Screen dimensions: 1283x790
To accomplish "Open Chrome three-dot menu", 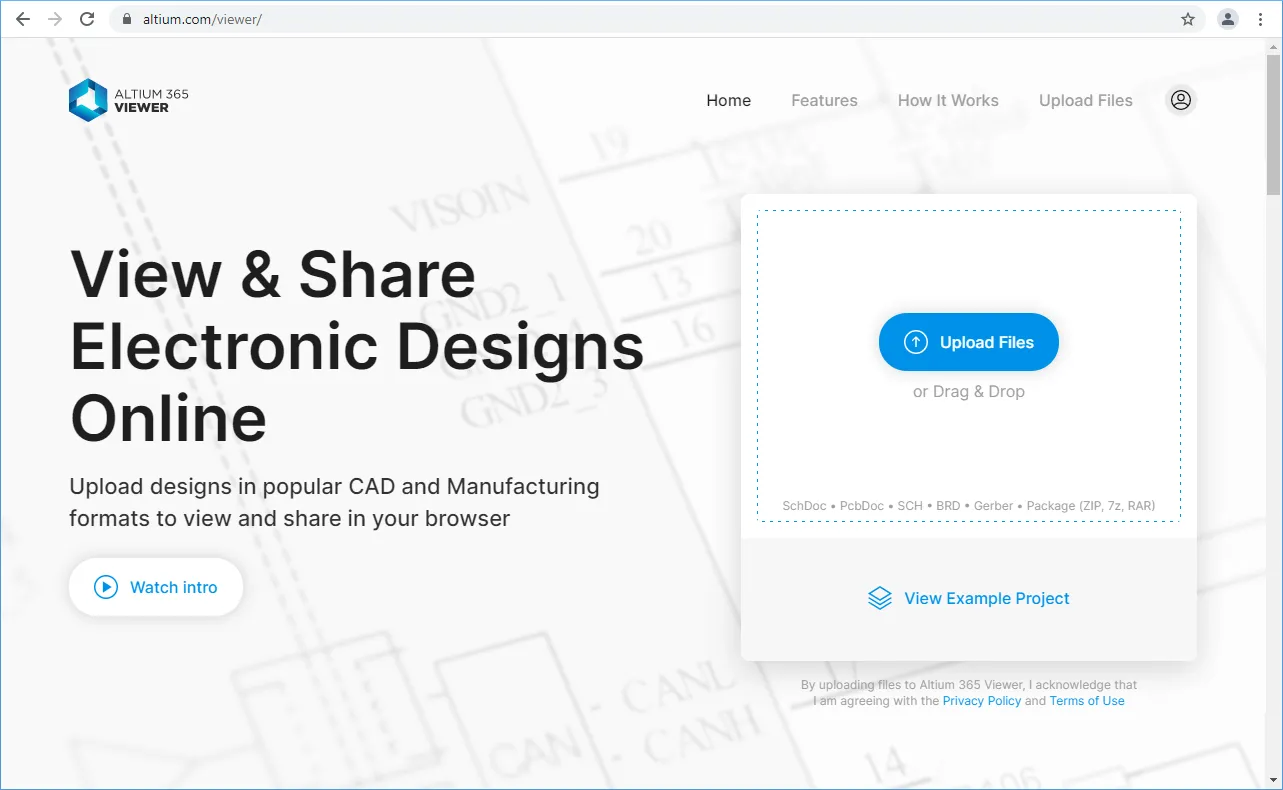I will 1260,19.
